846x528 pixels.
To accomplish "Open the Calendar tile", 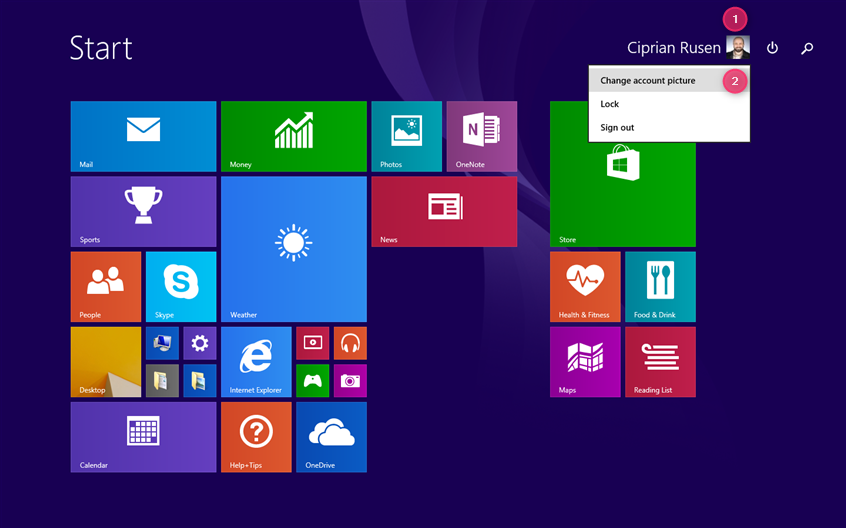I will 144,437.
